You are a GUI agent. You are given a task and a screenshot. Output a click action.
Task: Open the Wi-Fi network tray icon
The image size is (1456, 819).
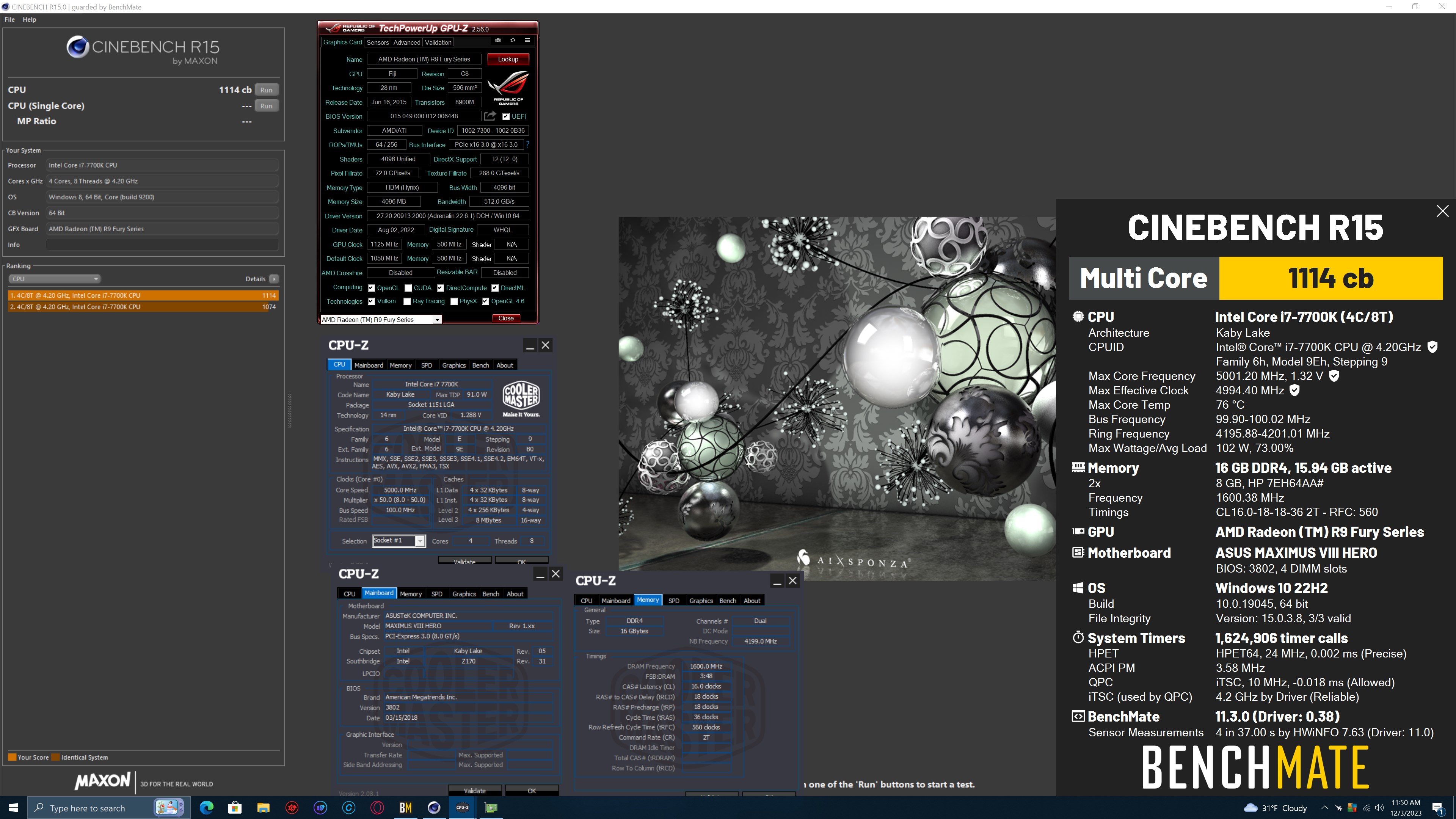(x=1366, y=808)
